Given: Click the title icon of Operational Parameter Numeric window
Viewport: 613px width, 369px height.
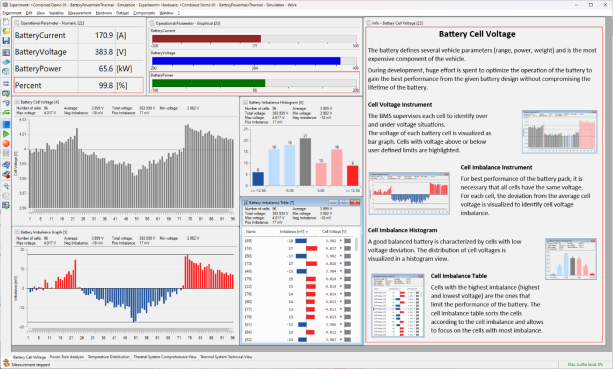Looking at the screenshot, I should click(16, 23).
